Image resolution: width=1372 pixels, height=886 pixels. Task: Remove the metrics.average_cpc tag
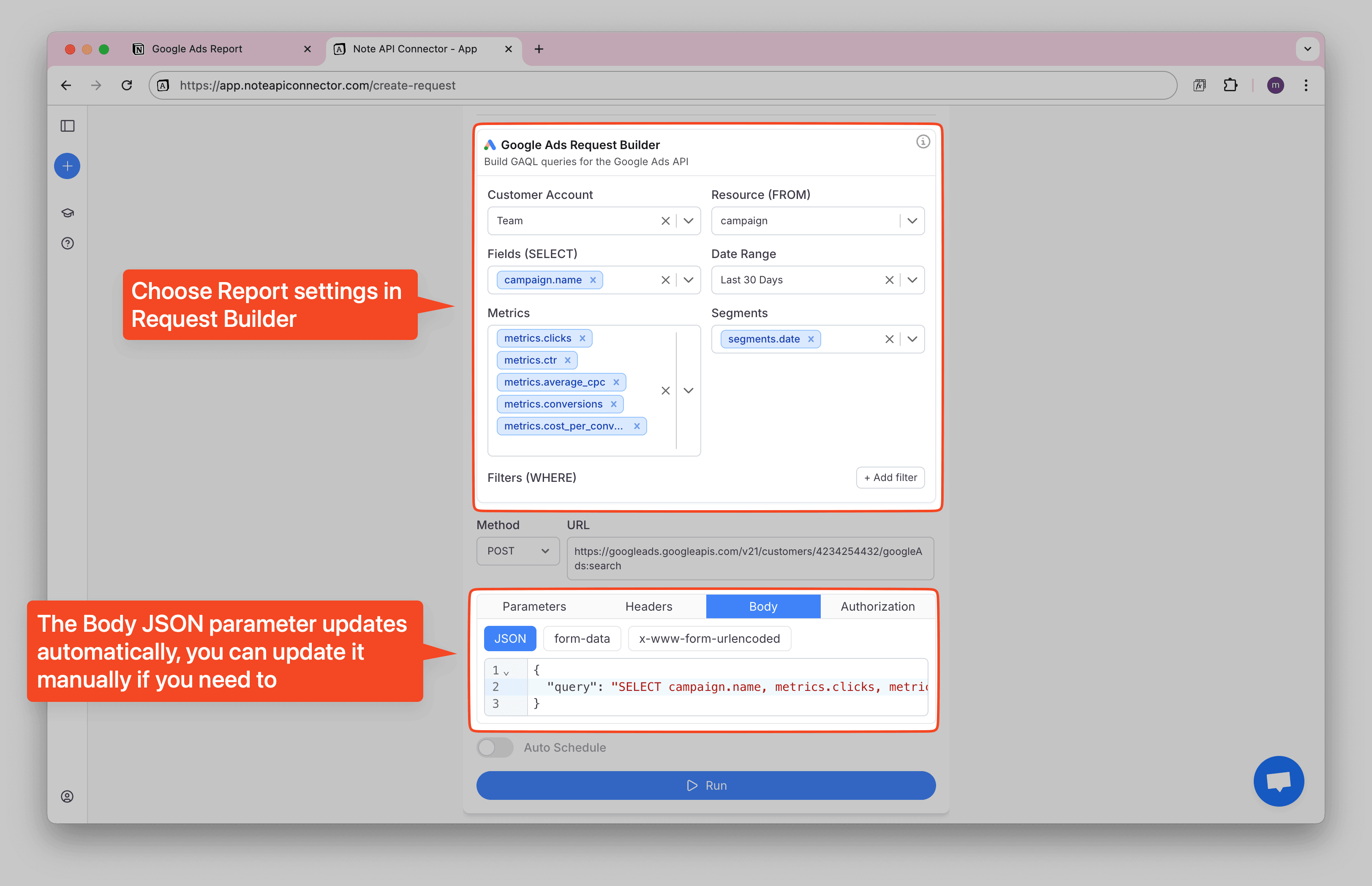point(616,382)
